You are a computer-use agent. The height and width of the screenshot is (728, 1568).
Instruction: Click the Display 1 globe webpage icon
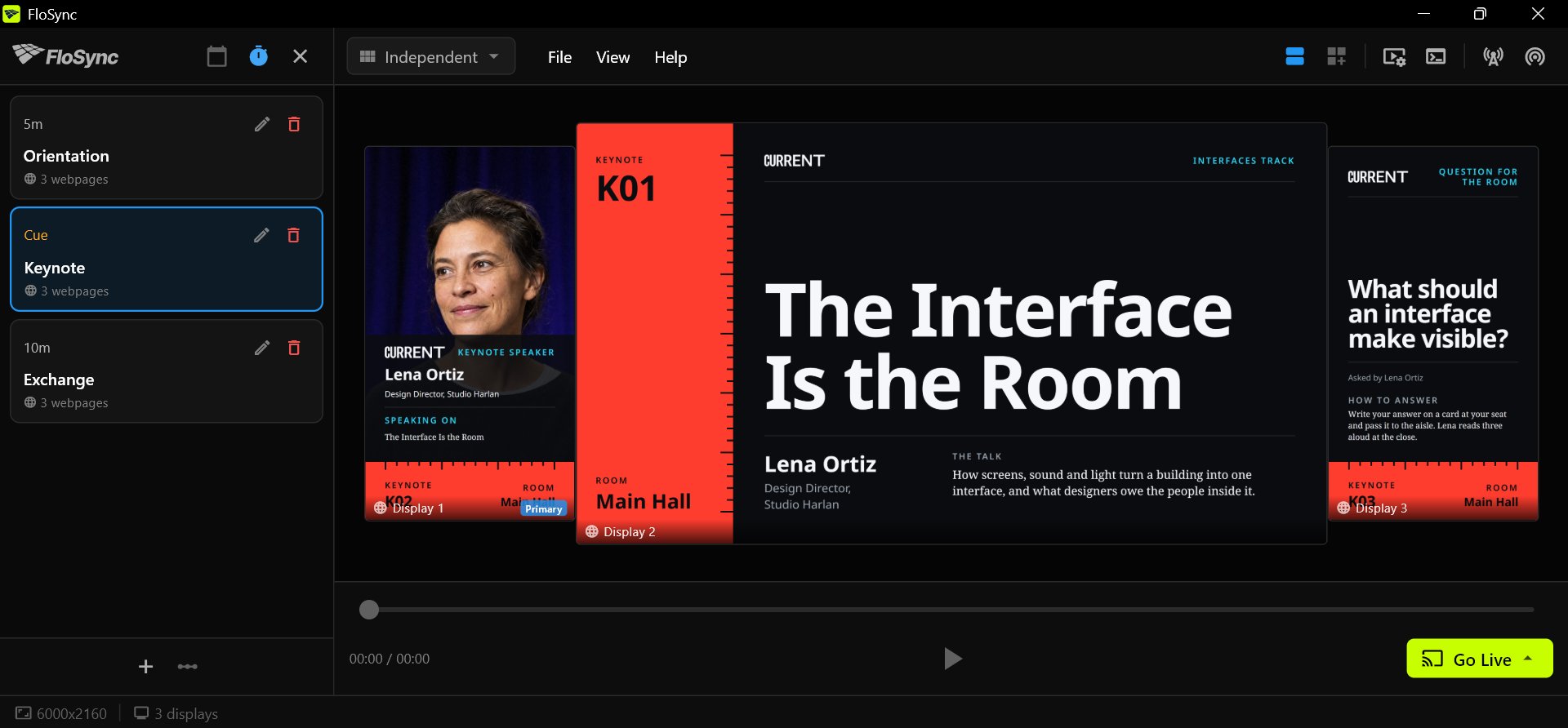click(380, 508)
